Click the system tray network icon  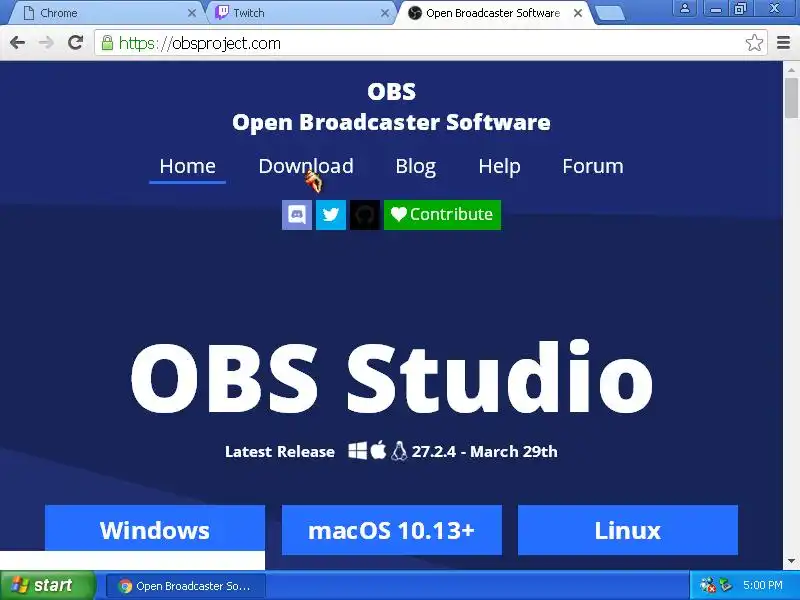(x=725, y=585)
